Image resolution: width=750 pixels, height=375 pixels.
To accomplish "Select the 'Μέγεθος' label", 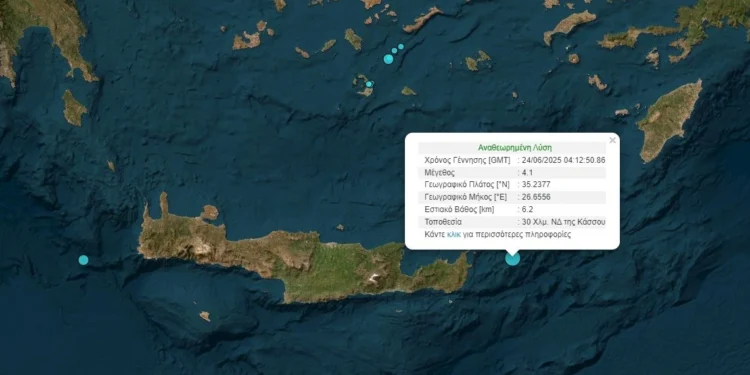I will 439,173.
